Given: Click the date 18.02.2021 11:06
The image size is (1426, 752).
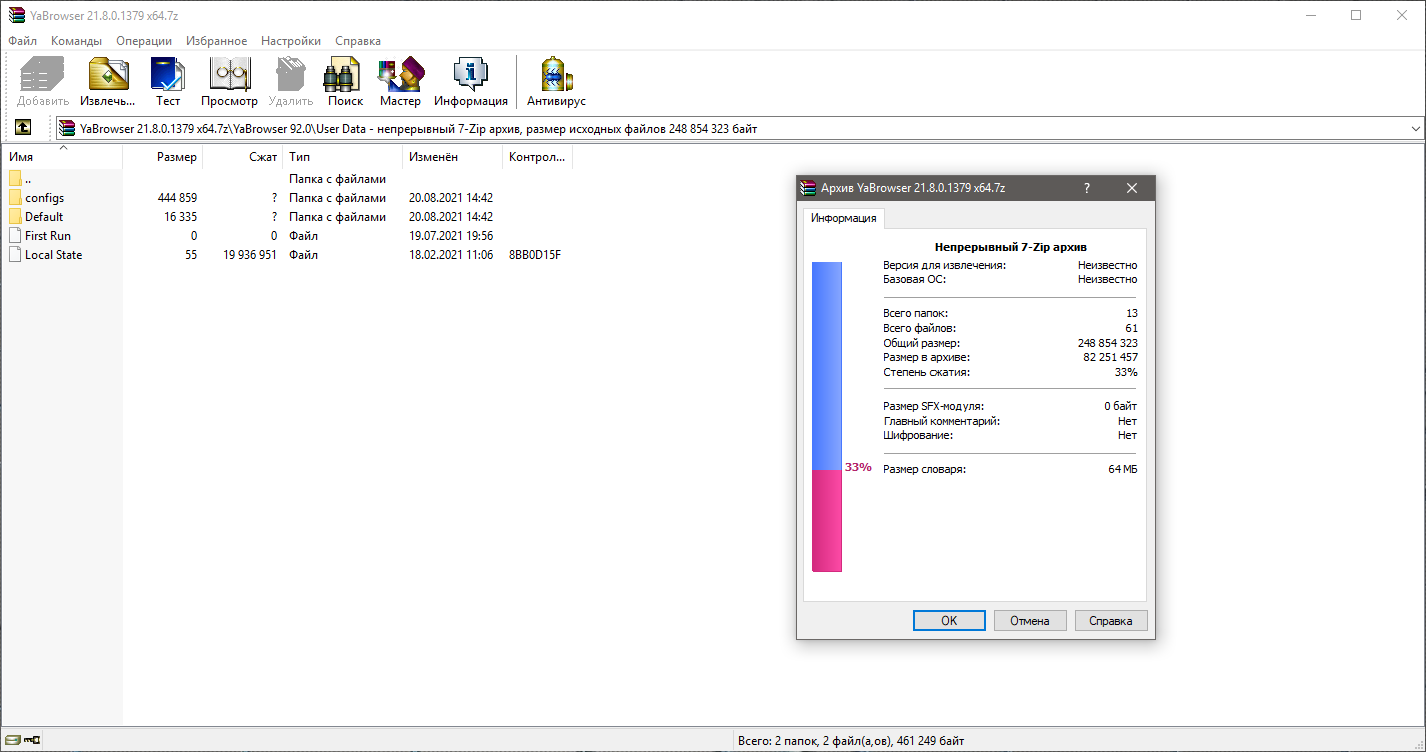Looking at the screenshot, I should pyautogui.click(x=451, y=255).
